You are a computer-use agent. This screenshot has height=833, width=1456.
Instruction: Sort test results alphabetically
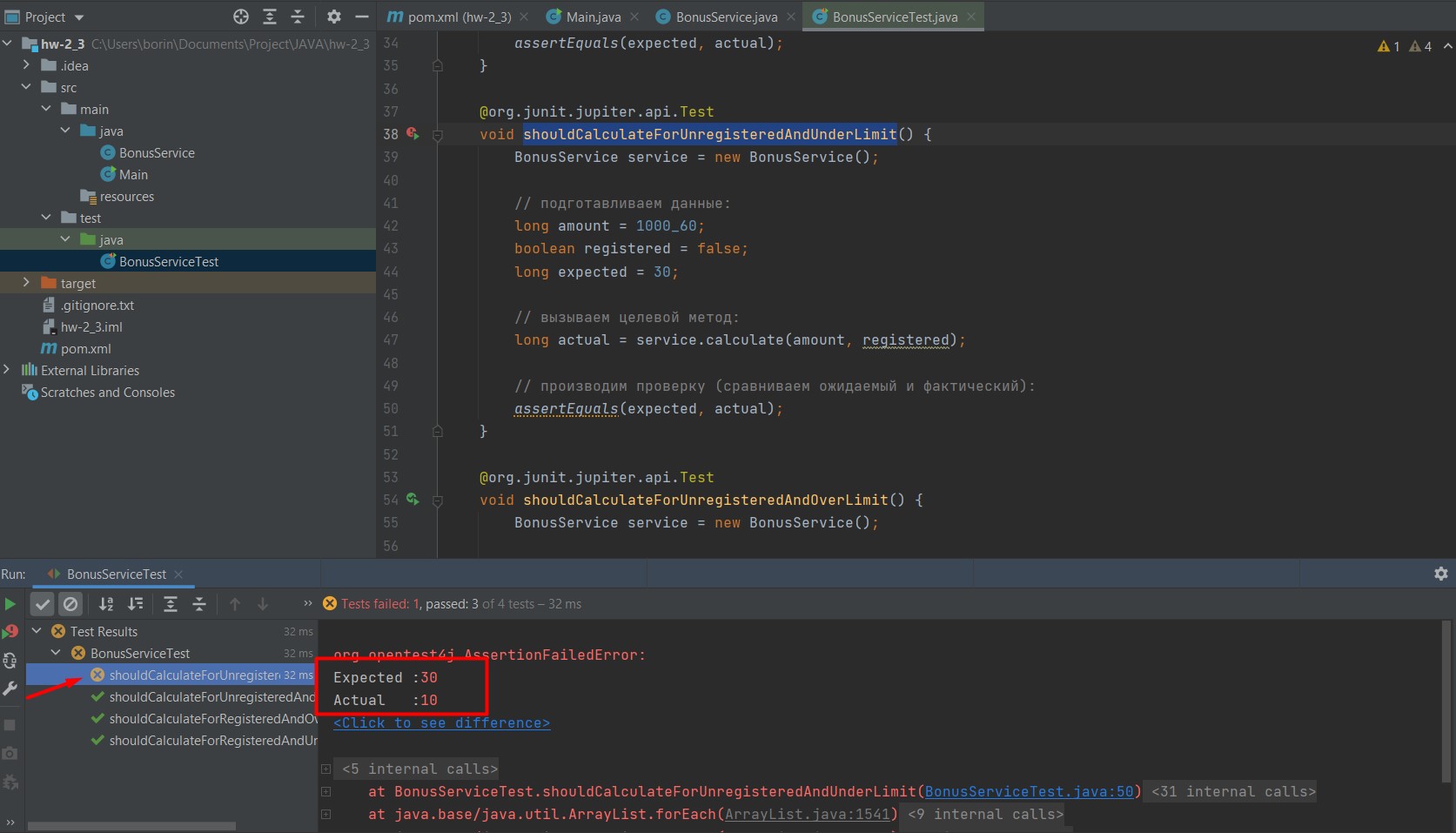(106, 604)
